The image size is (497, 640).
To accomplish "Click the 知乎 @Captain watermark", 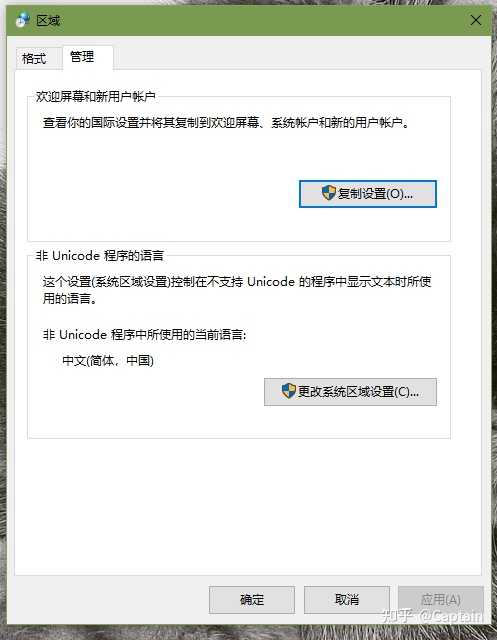I will [432, 616].
